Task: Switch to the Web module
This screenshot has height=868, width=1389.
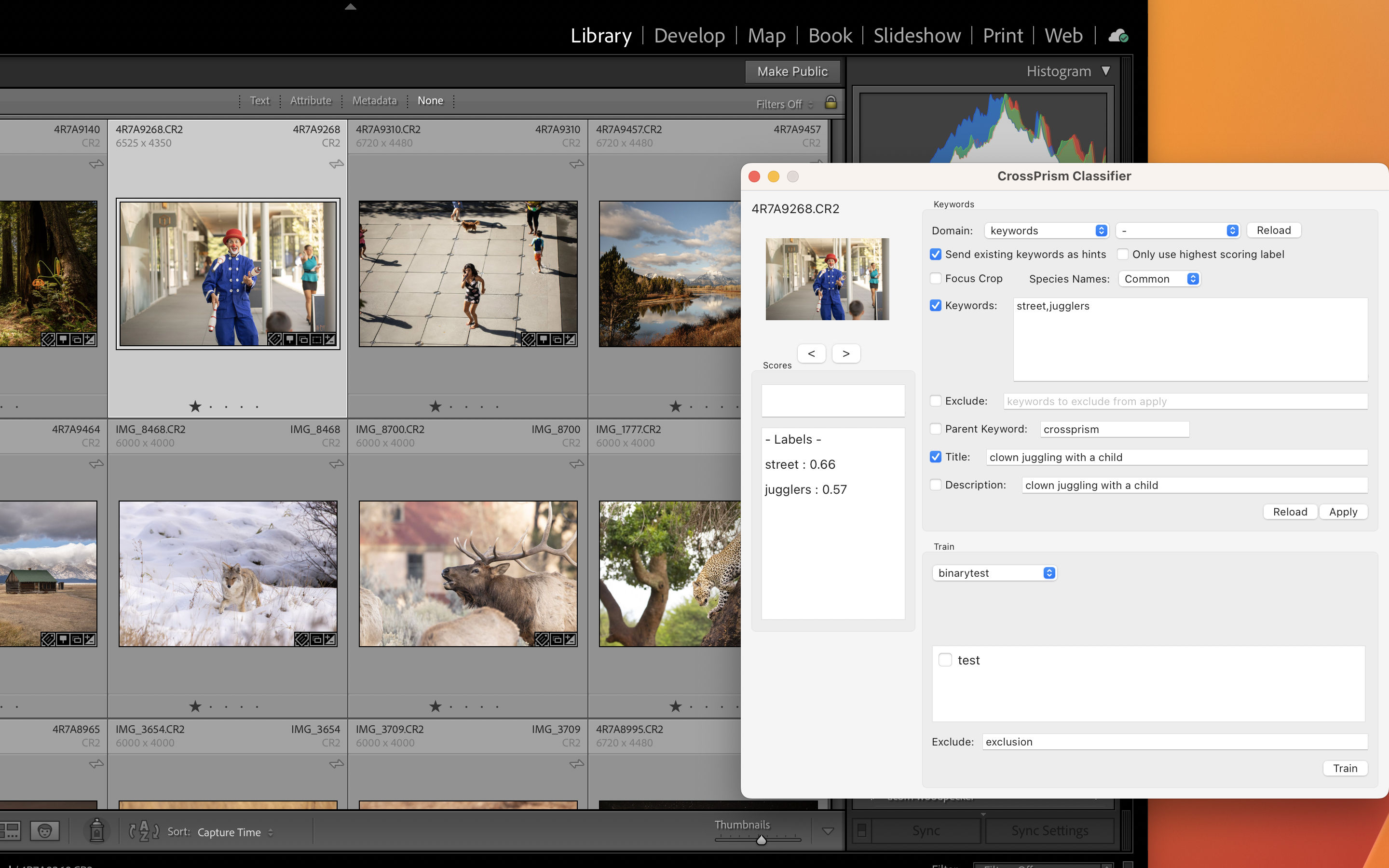Action: point(1063,36)
